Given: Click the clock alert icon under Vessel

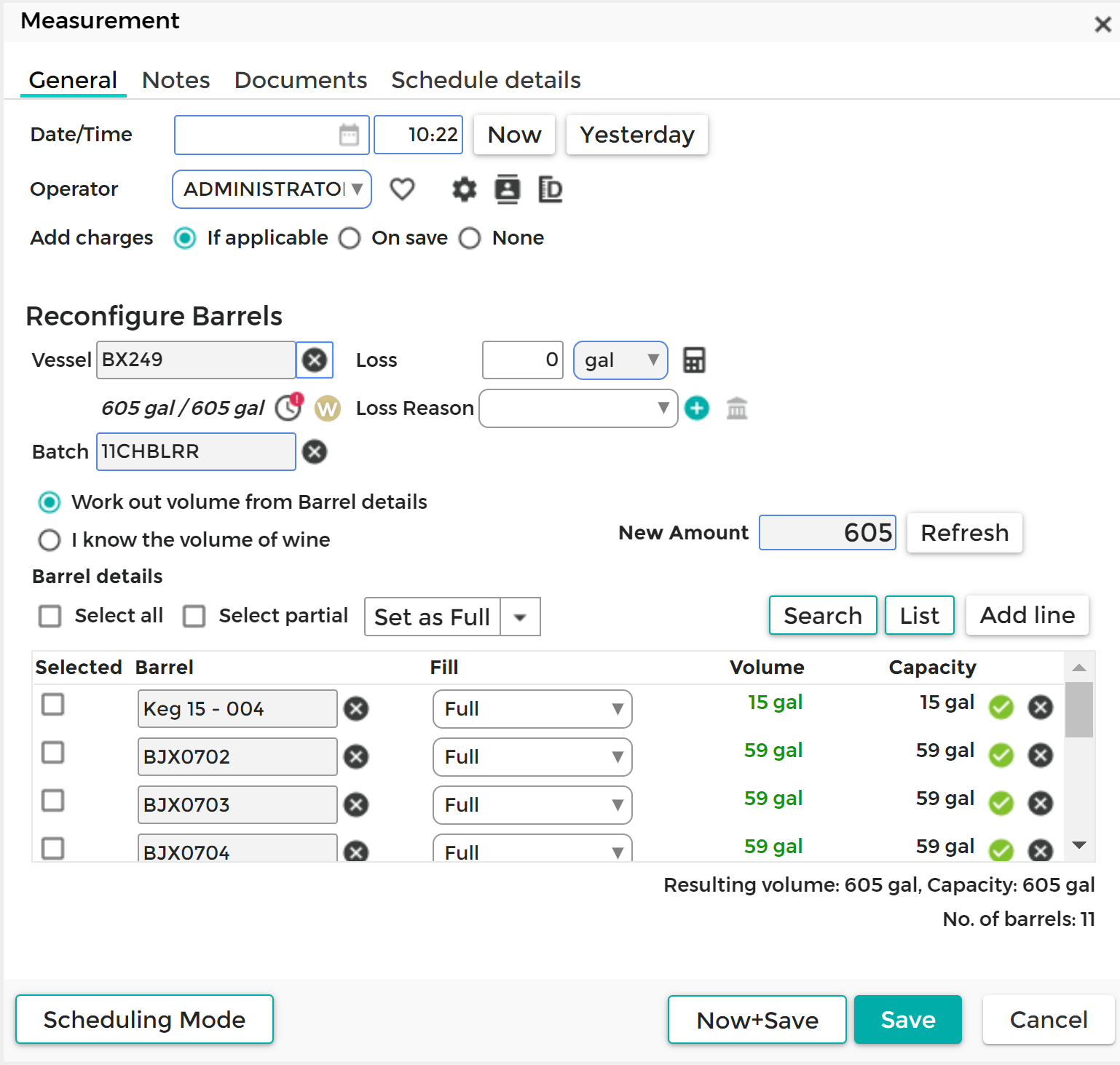Looking at the screenshot, I should tap(289, 408).
